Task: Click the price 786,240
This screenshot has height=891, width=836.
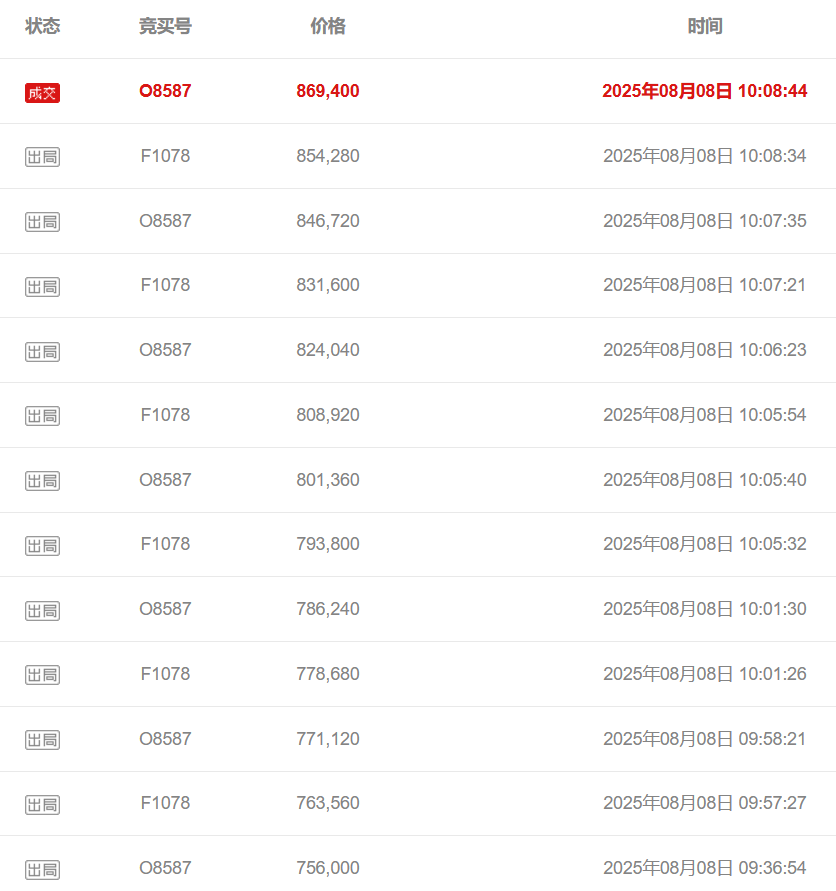Action: click(328, 609)
